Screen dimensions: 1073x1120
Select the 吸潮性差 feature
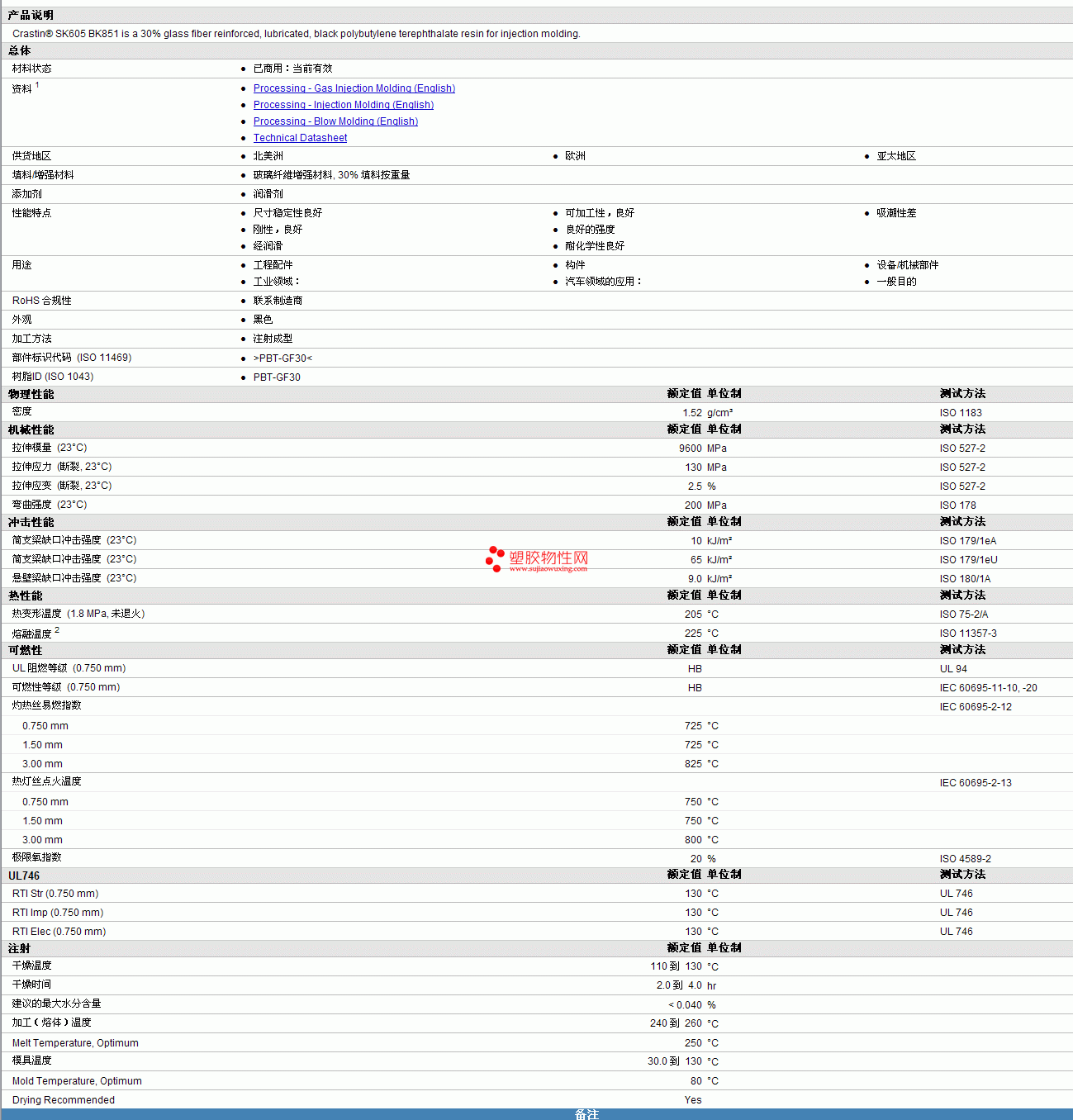tap(896, 213)
